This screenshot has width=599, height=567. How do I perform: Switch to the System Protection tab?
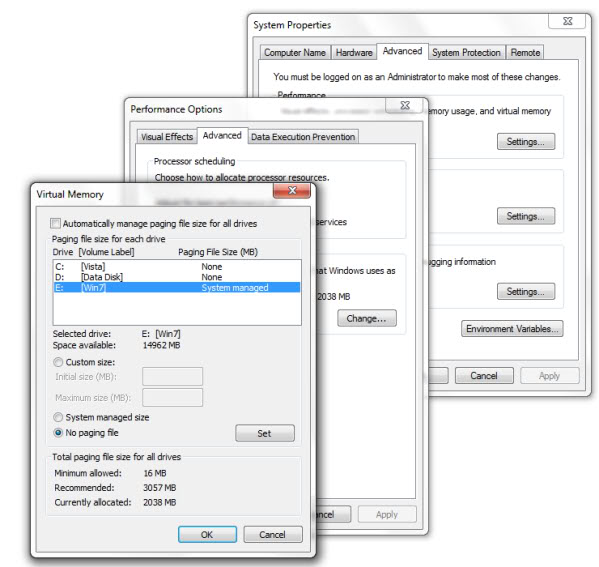click(466, 52)
